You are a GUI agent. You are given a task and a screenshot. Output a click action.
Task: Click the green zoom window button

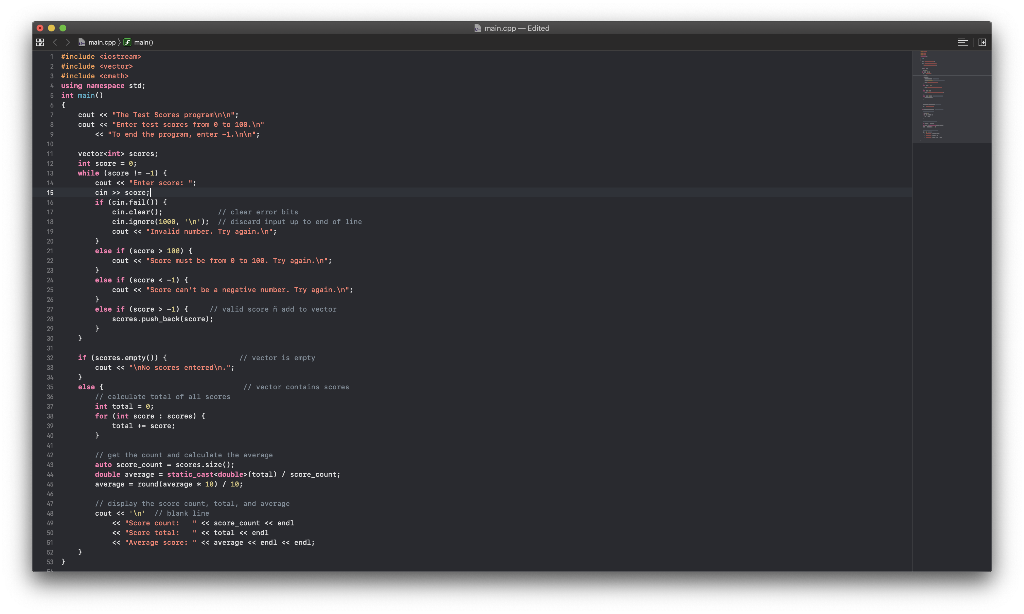click(63, 28)
